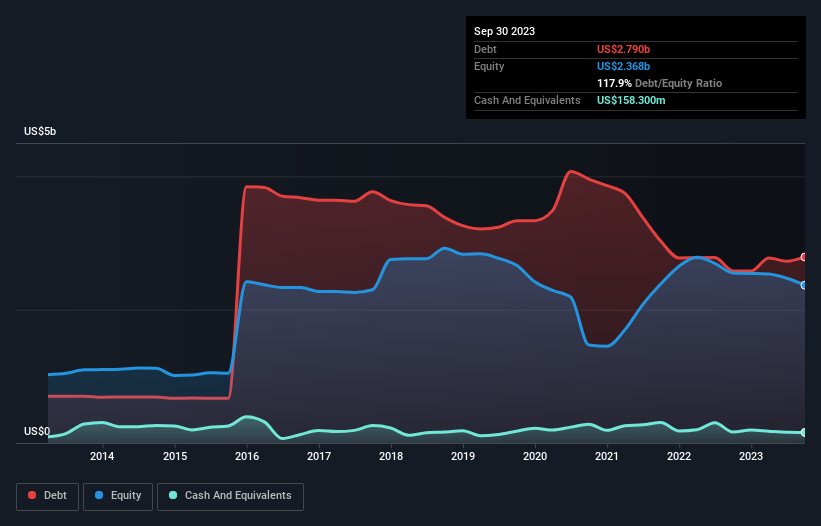Click the Sep 30 2023 tooltip date
Screen dimensions: 821x526
tap(504, 31)
